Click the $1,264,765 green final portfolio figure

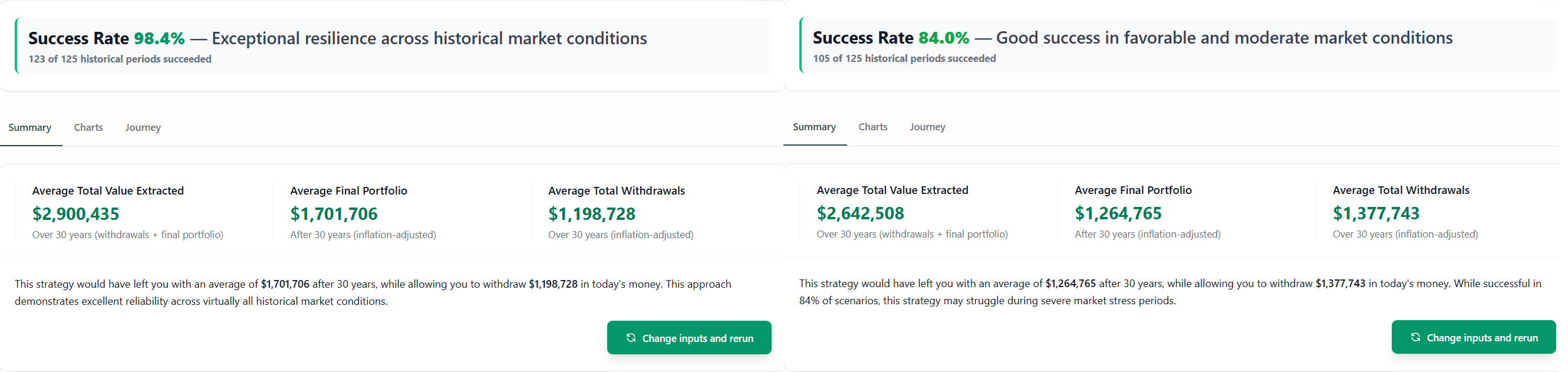[x=1118, y=213]
